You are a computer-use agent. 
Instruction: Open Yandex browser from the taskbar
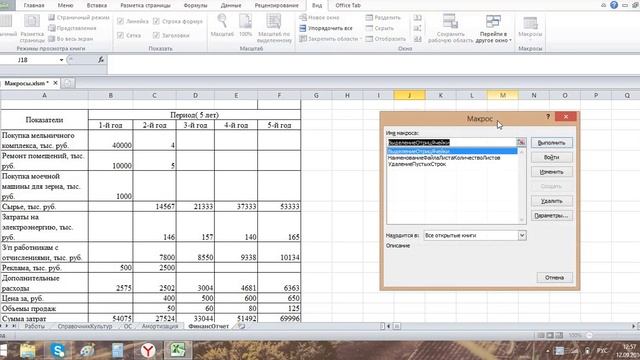coord(148,350)
